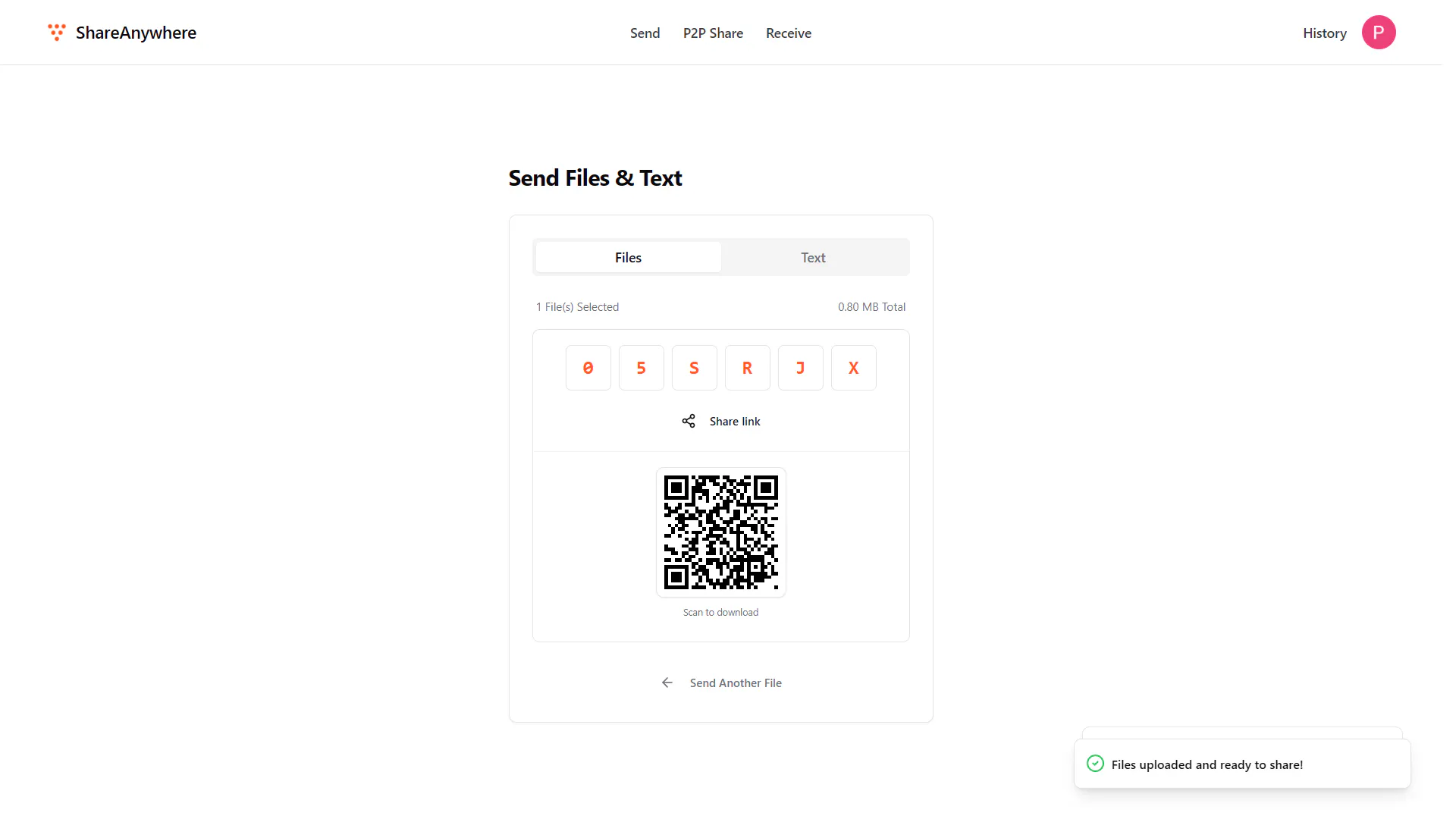Screen dimensions: 1456x819
Task: Open the profile avatar P
Action: pyautogui.click(x=1379, y=33)
